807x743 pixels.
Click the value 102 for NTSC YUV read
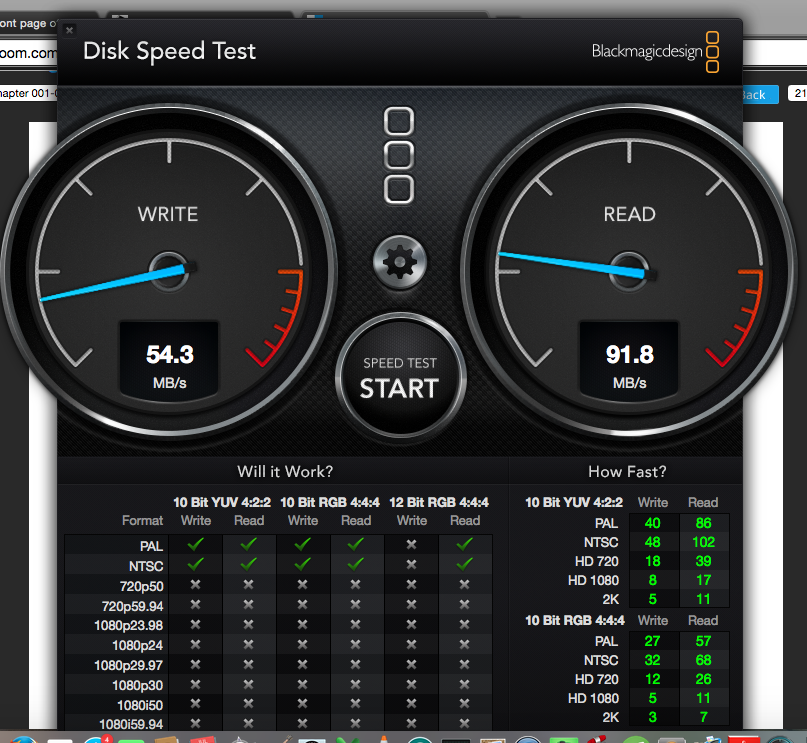pyautogui.click(x=703, y=542)
